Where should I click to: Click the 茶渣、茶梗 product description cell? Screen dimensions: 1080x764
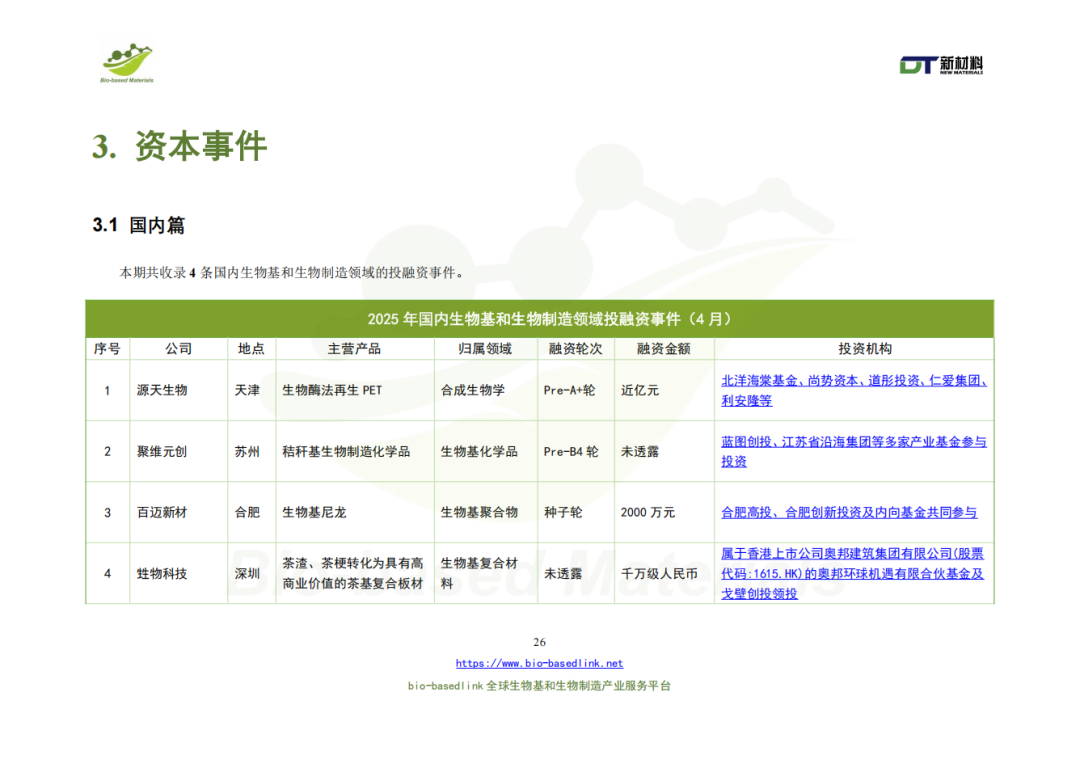353,573
